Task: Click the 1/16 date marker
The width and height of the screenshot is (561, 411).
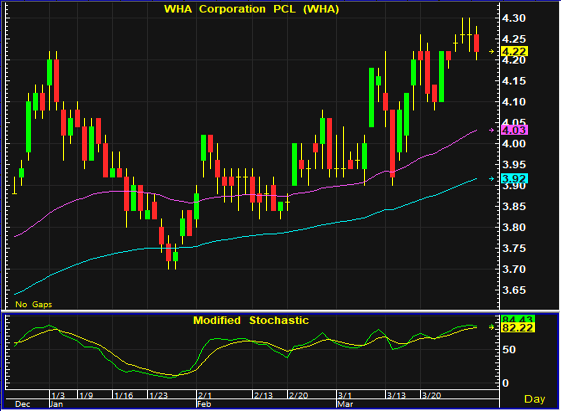Action: (123, 395)
